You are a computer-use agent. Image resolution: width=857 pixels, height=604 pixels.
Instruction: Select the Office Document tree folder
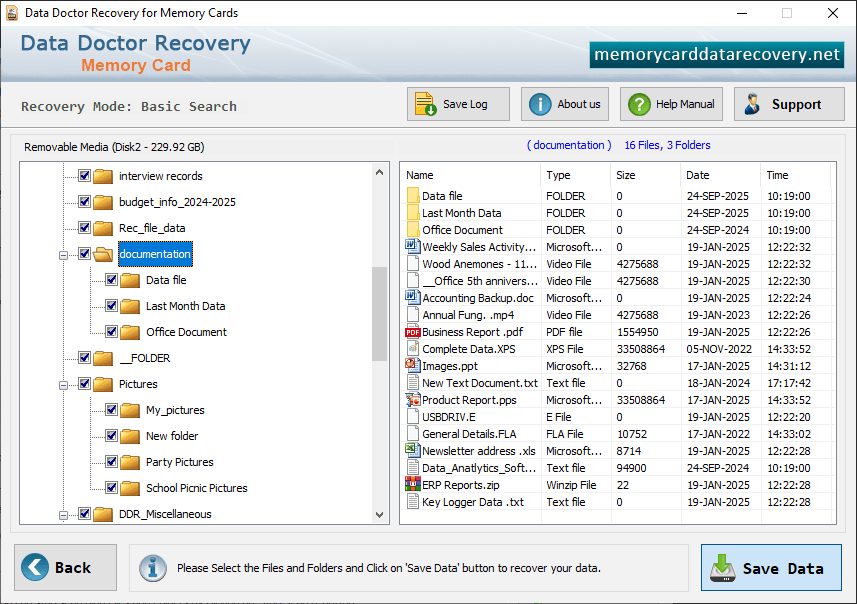pos(186,332)
